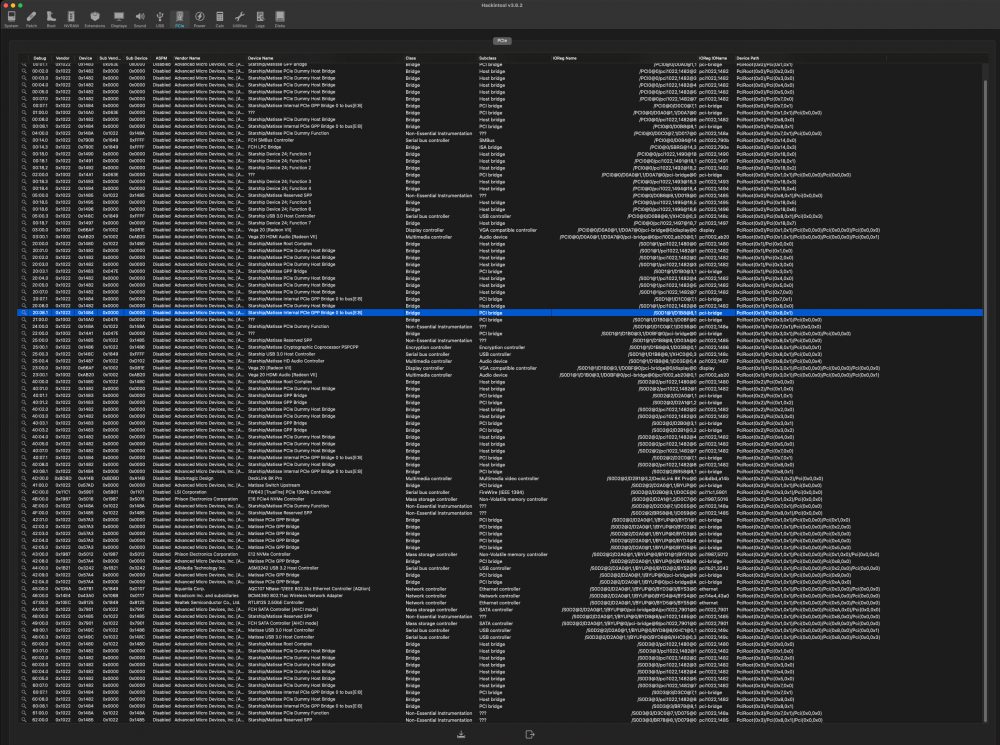Sort by the Subclass column header
This screenshot has height=745, width=1000.
click(x=514, y=58)
